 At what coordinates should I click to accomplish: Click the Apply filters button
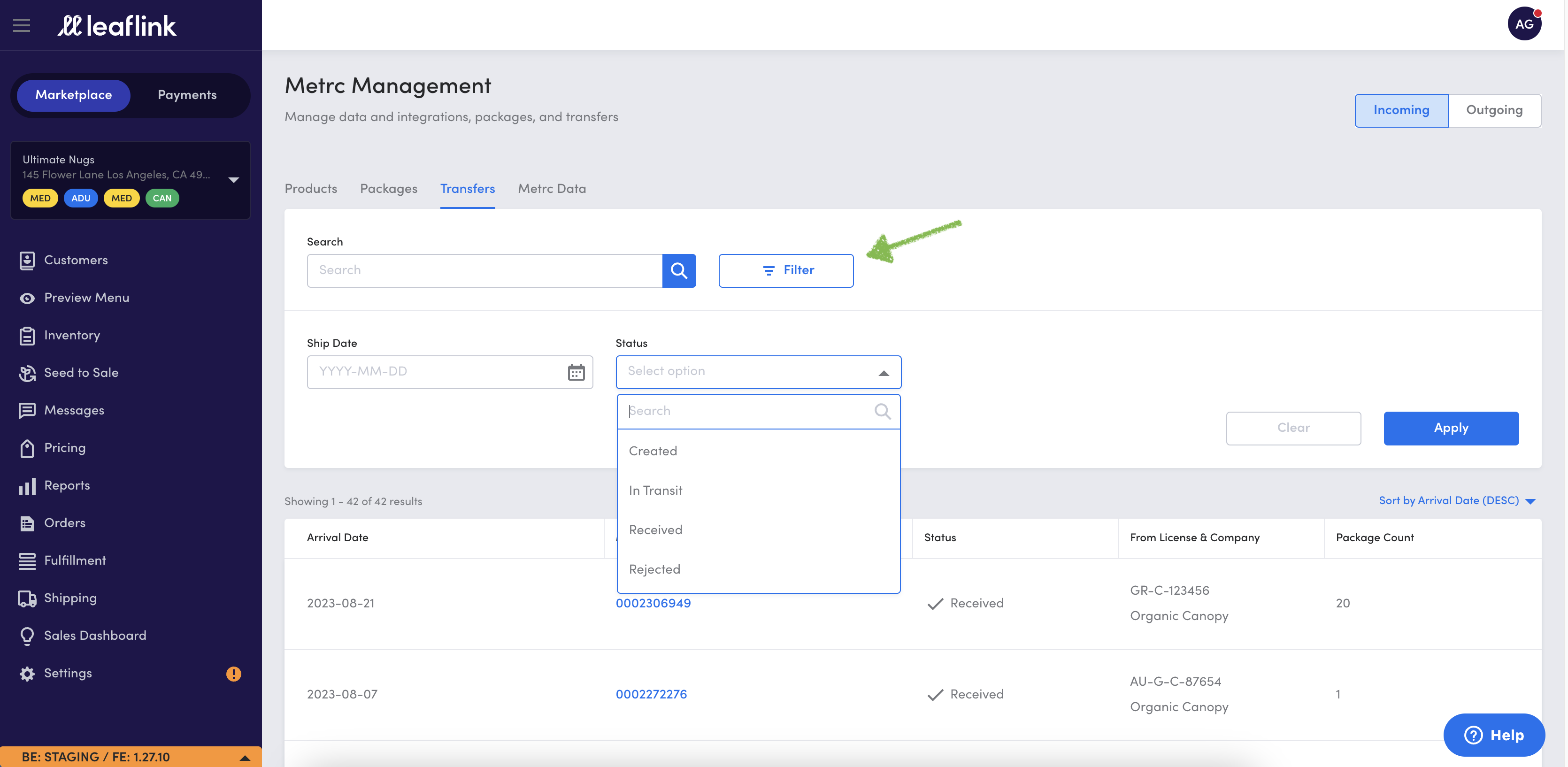pyautogui.click(x=1451, y=428)
